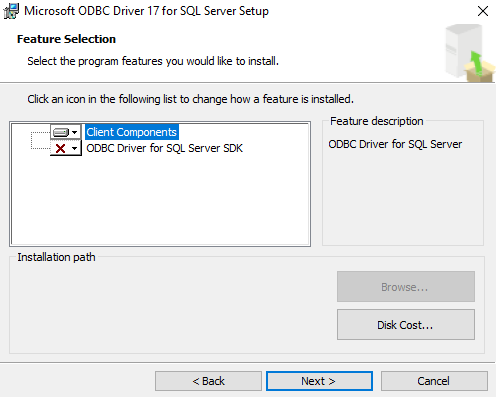Viewport: 496px width, 397px height.
Task: Go back with the < Back button
Action: point(208,381)
